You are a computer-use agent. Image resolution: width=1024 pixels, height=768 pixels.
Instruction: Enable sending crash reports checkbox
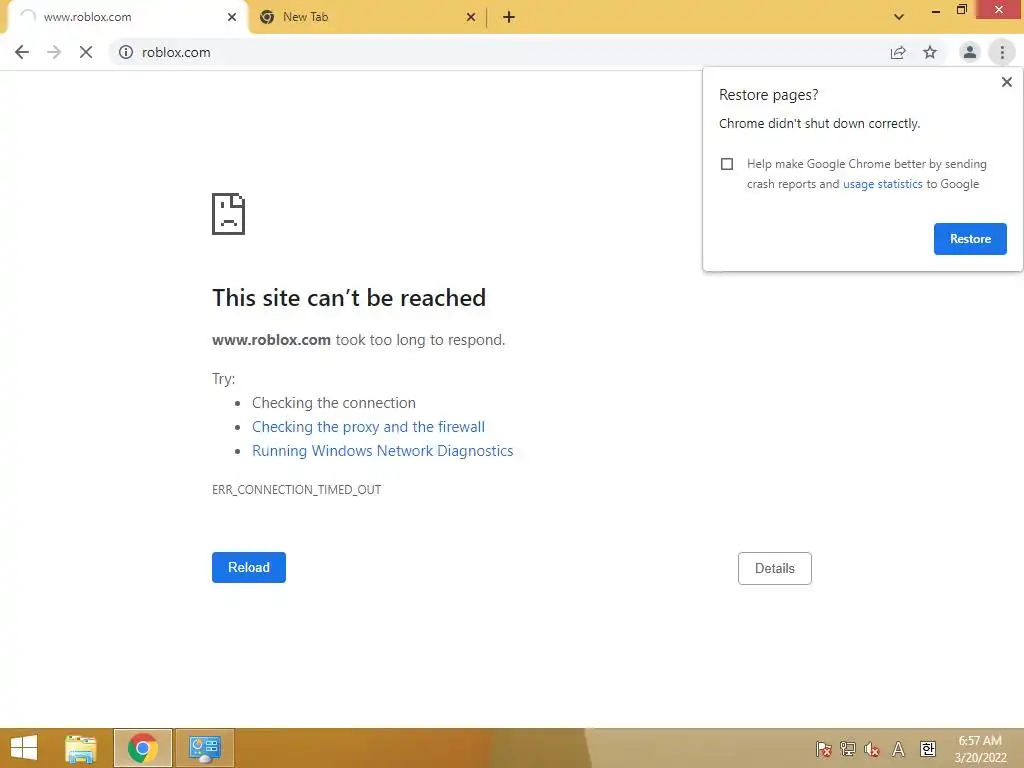pyautogui.click(x=727, y=164)
